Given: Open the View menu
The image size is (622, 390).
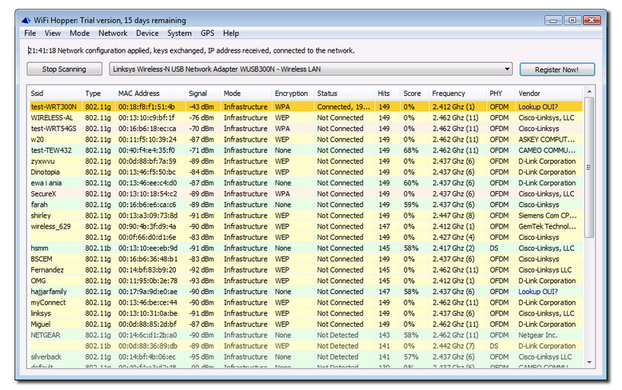Looking at the screenshot, I should [x=52, y=33].
